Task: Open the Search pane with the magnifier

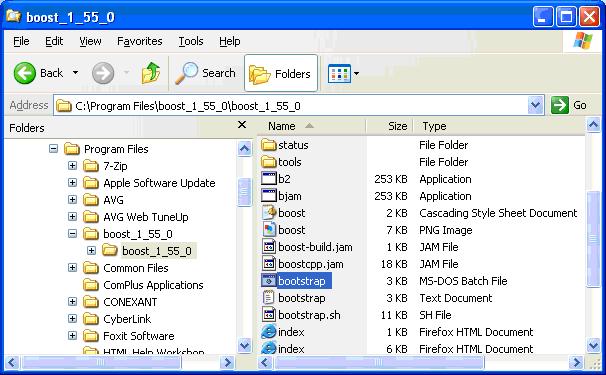Action: pyautogui.click(x=205, y=73)
